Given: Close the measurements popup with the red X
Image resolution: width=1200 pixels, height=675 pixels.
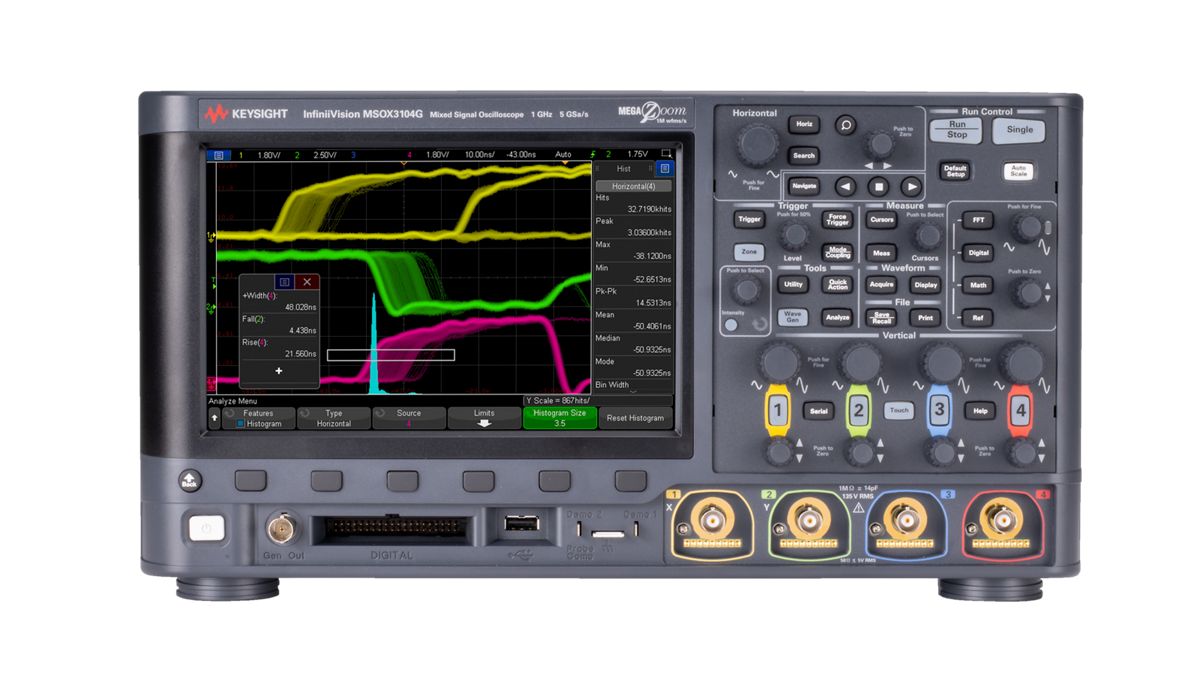Looking at the screenshot, I should pyautogui.click(x=306, y=283).
